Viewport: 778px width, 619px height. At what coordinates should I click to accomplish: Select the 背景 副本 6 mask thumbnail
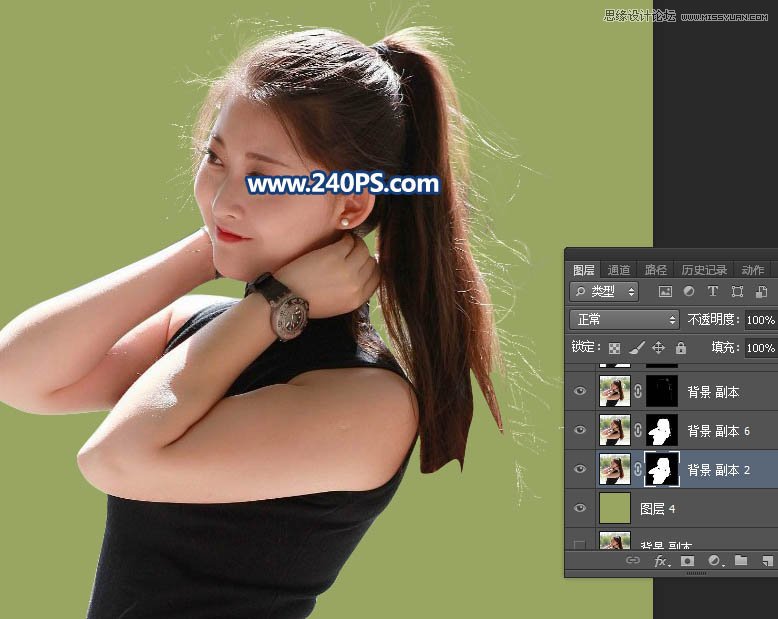point(662,430)
